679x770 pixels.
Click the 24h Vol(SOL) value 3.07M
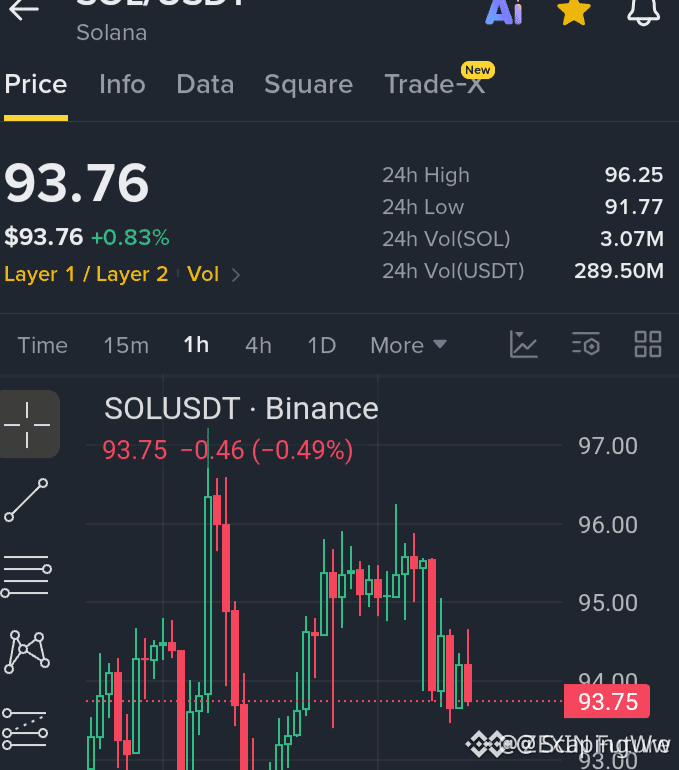[x=632, y=239]
